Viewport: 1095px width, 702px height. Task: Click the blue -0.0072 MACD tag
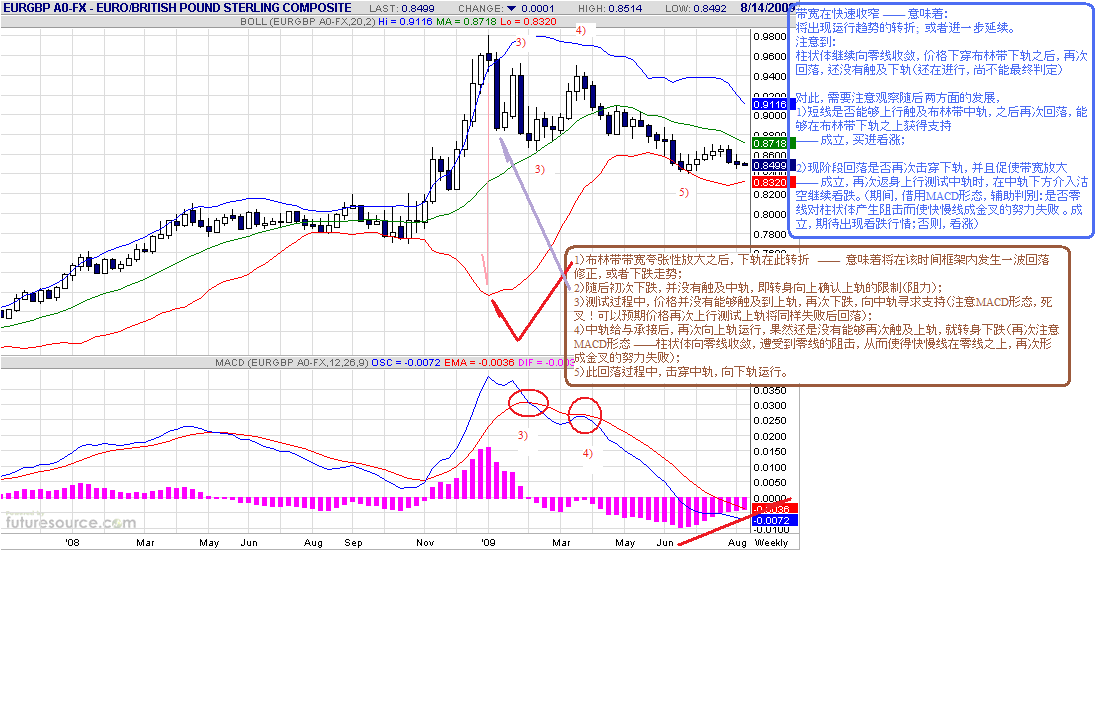click(772, 520)
